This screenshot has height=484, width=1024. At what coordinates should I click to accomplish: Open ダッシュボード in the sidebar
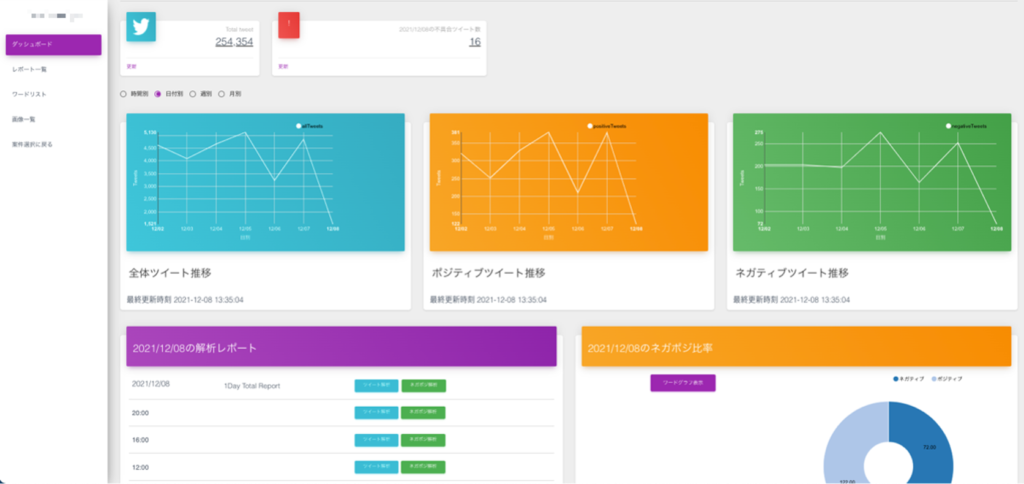pos(54,44)
